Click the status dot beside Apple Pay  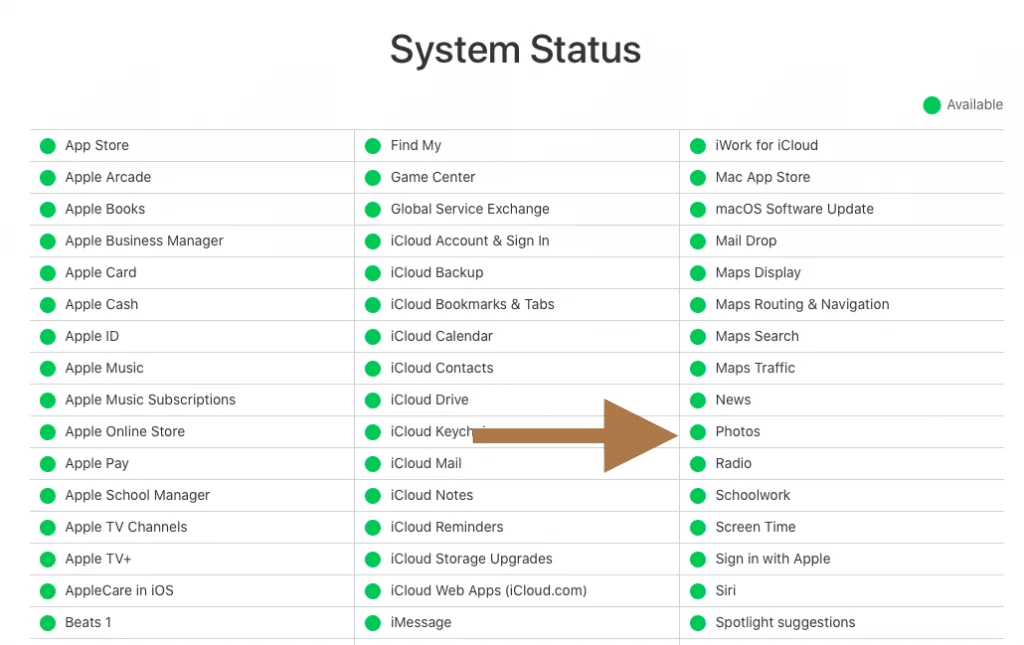(48, 464)
